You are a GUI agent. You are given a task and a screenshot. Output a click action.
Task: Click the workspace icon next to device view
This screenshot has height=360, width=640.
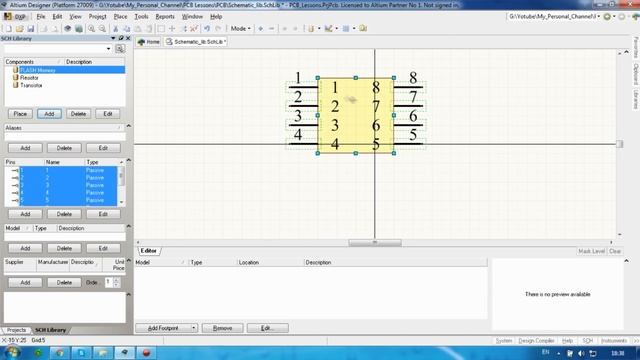(x=79, y=29)
